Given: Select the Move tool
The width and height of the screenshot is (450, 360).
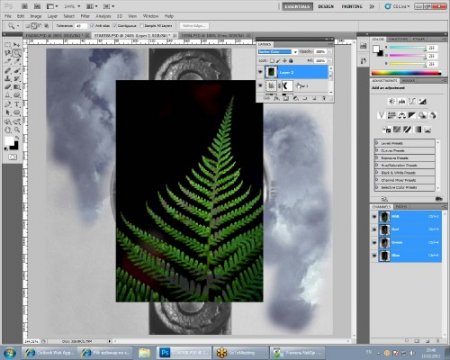Looking at the screenshot, I should (x=17, y=44).
